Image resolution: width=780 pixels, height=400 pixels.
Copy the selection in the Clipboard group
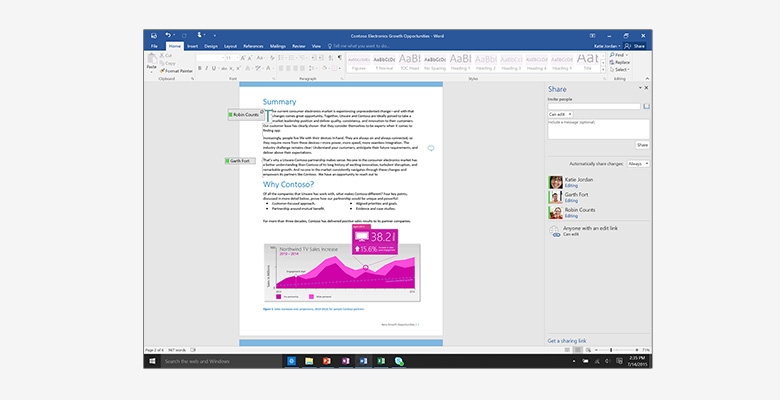coord(167,63)
